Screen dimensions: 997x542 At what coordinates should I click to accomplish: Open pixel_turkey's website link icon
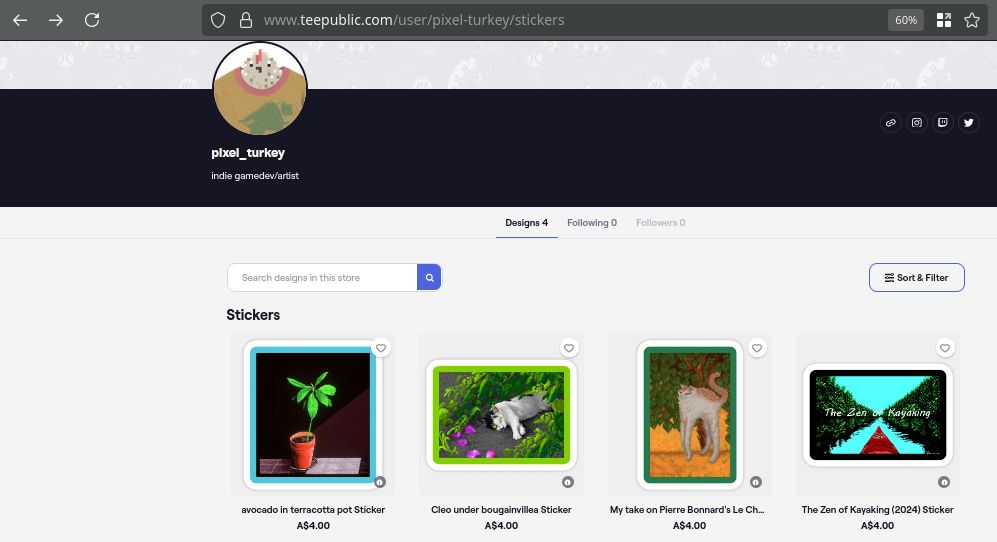pos(891,123)
